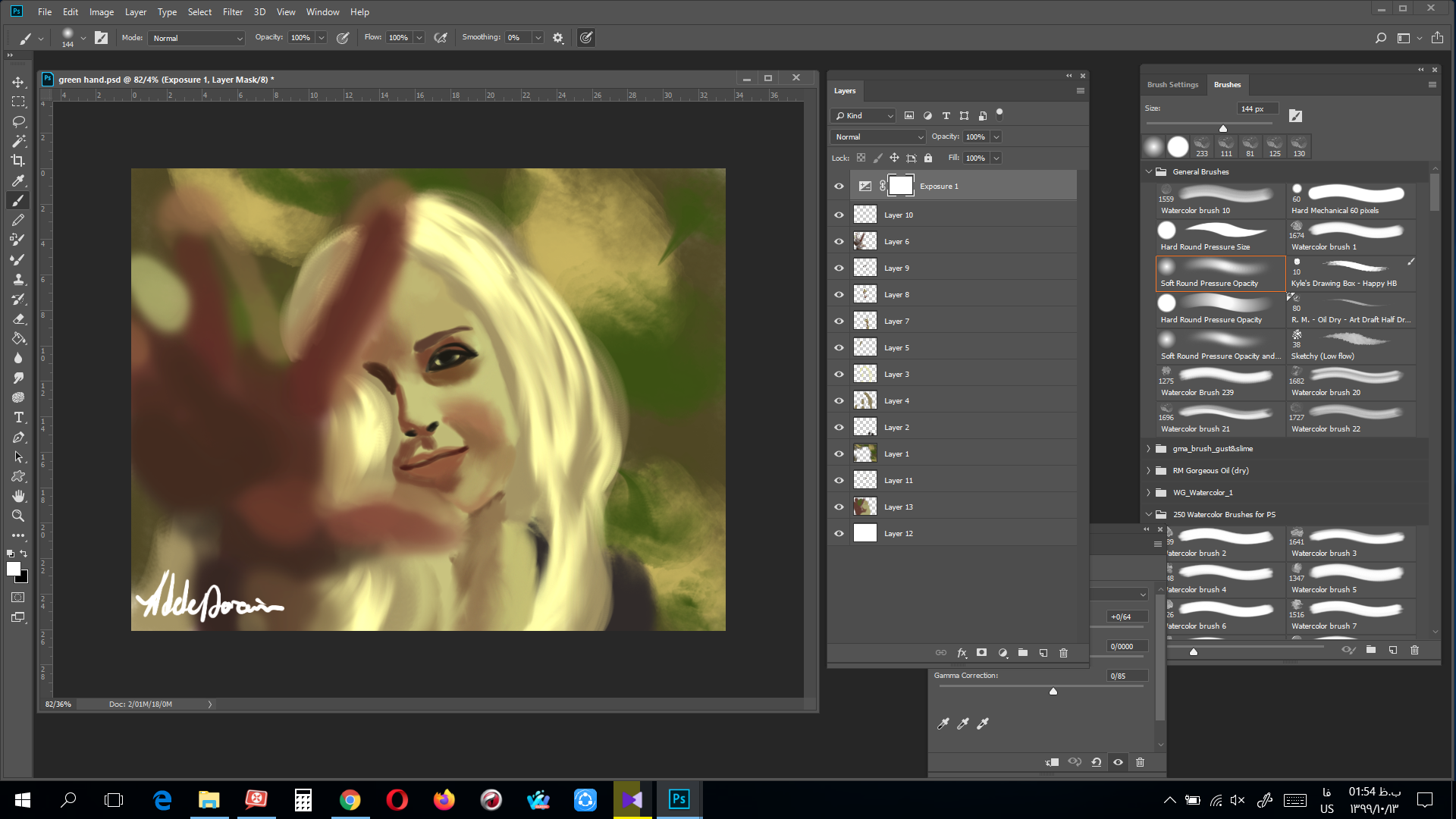Toggle visibility of Layer 6
1456x819 pixels.
(x=839, y=242)
